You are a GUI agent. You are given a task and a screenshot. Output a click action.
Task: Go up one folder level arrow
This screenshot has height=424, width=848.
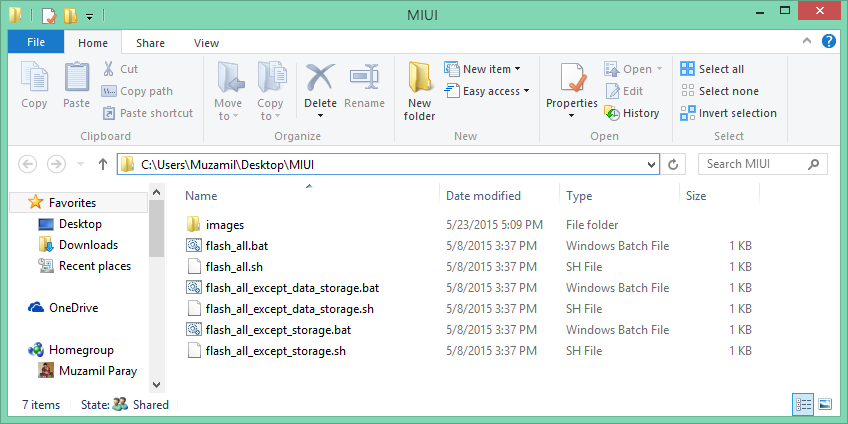103,164
